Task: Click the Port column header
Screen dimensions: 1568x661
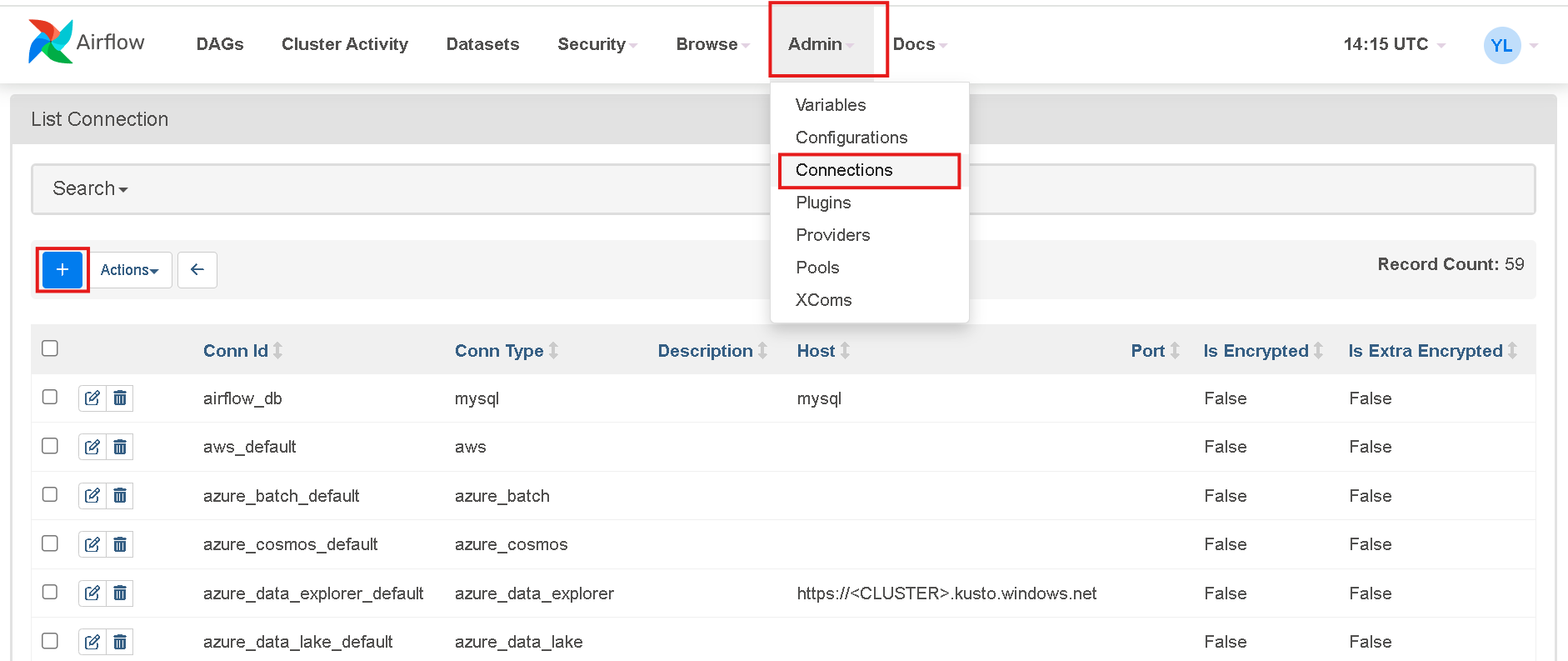Action: point(1147,351)
